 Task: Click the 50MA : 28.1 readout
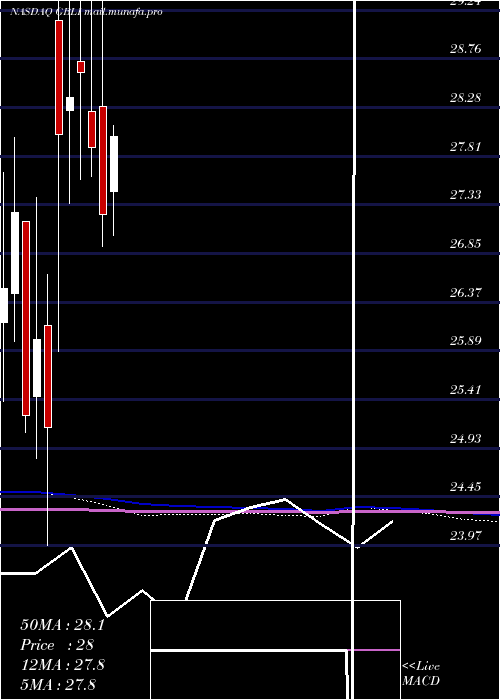[x=62, y=625]
